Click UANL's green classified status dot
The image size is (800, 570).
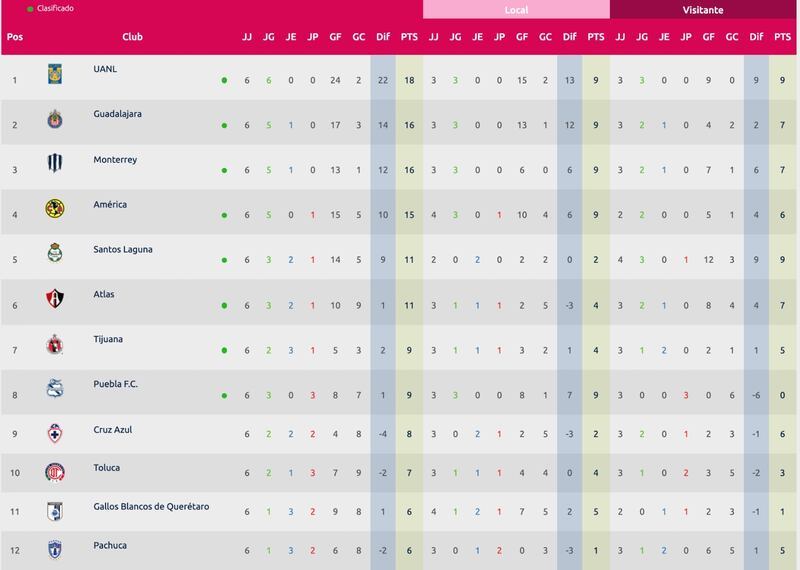(224, 80)
